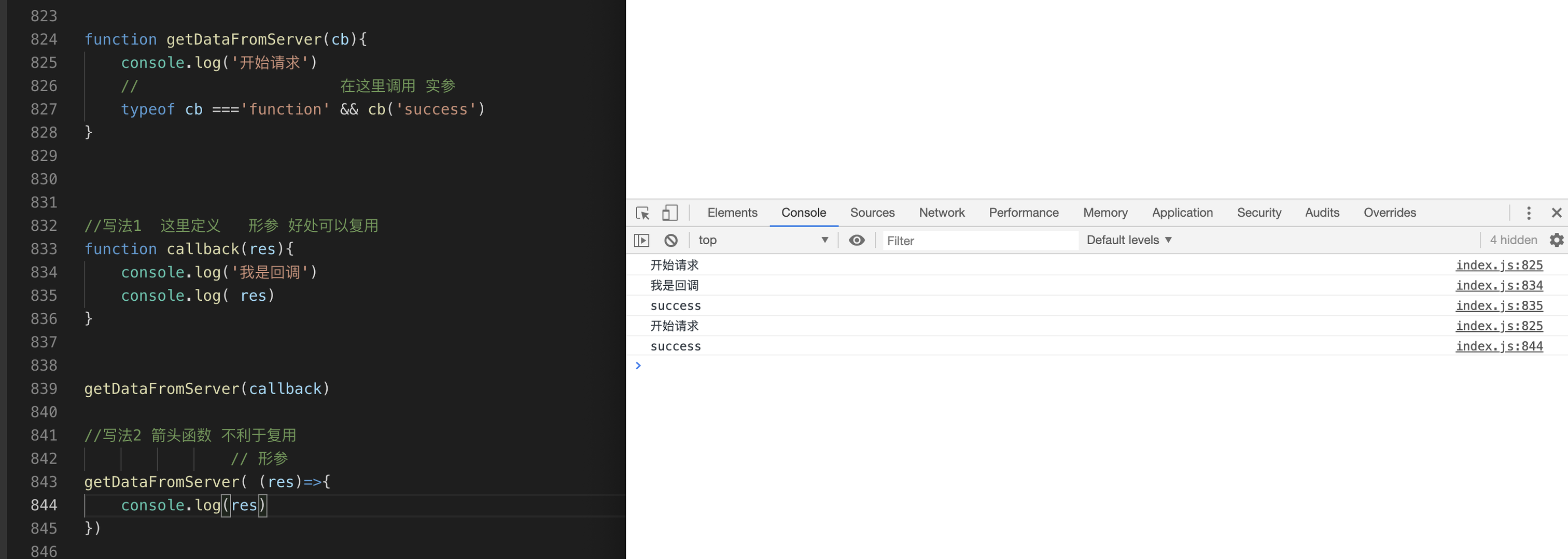Switch to the Memory tab
1568x559 pixels.
[1105, 213]
